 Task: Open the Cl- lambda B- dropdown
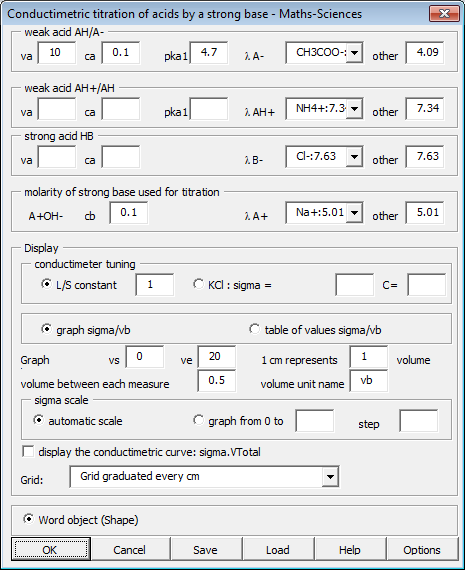tap(354, 157)
